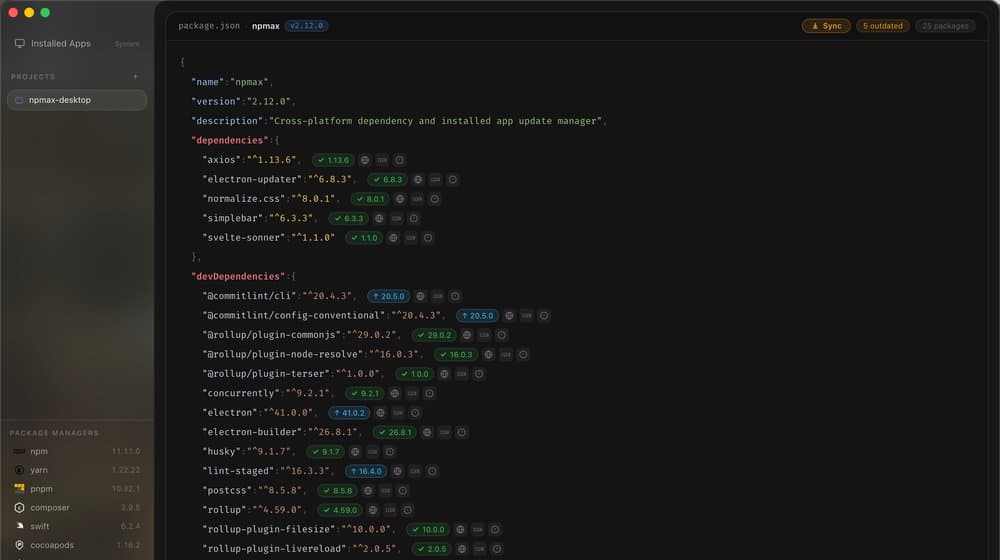
Task: Select cocoapods package manager
Action: pyautogui.click(x=77, y=545)
